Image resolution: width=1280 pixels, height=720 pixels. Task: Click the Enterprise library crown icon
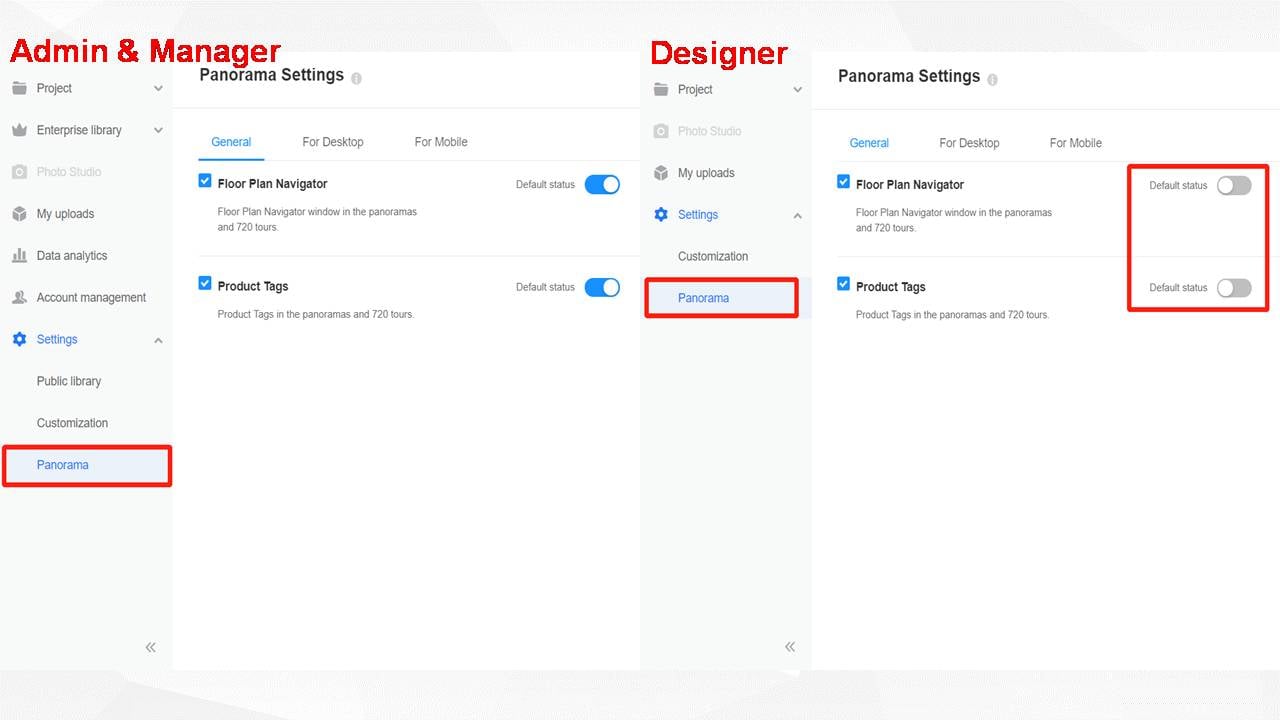pos(19,130)
